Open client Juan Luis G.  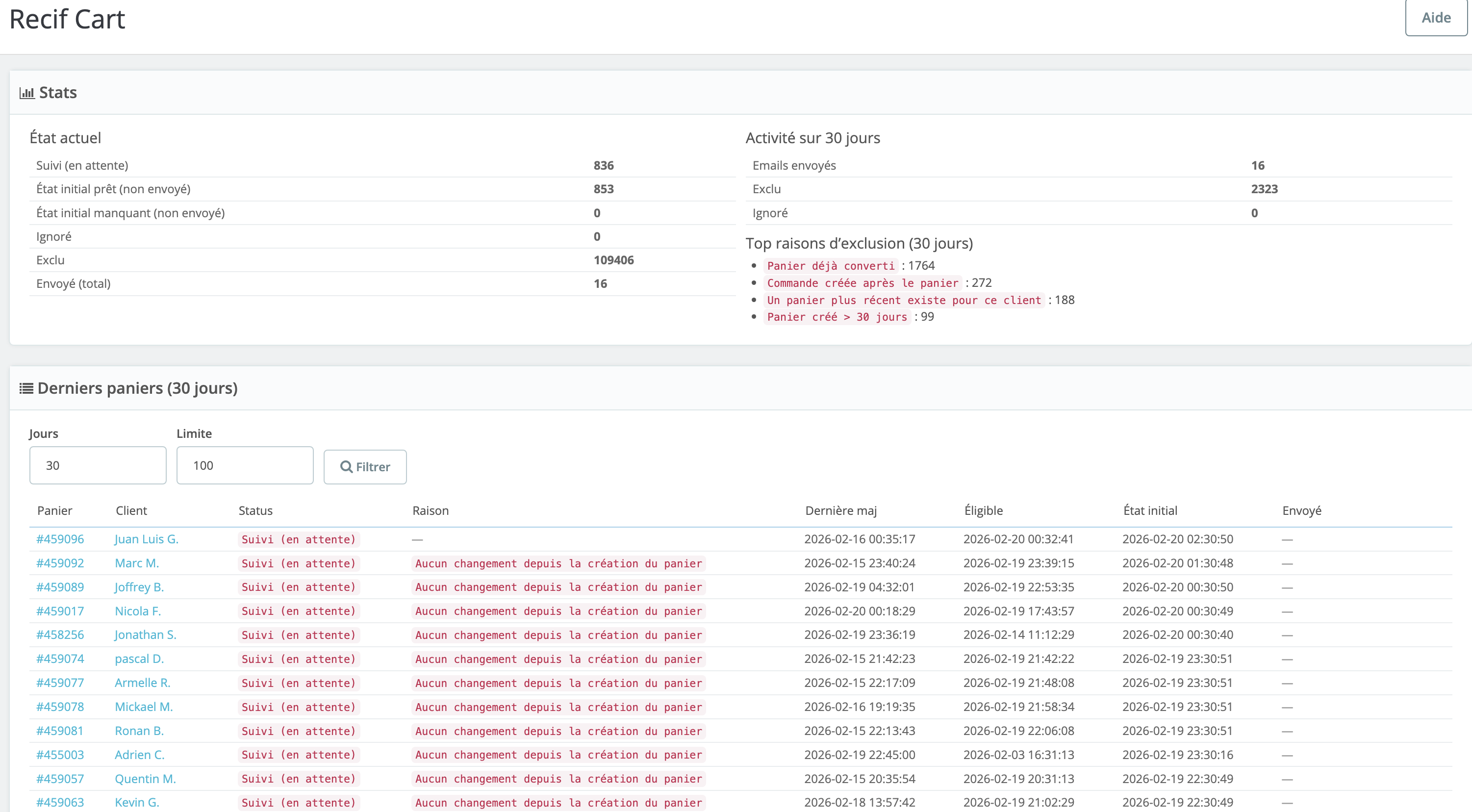[146, 539]
